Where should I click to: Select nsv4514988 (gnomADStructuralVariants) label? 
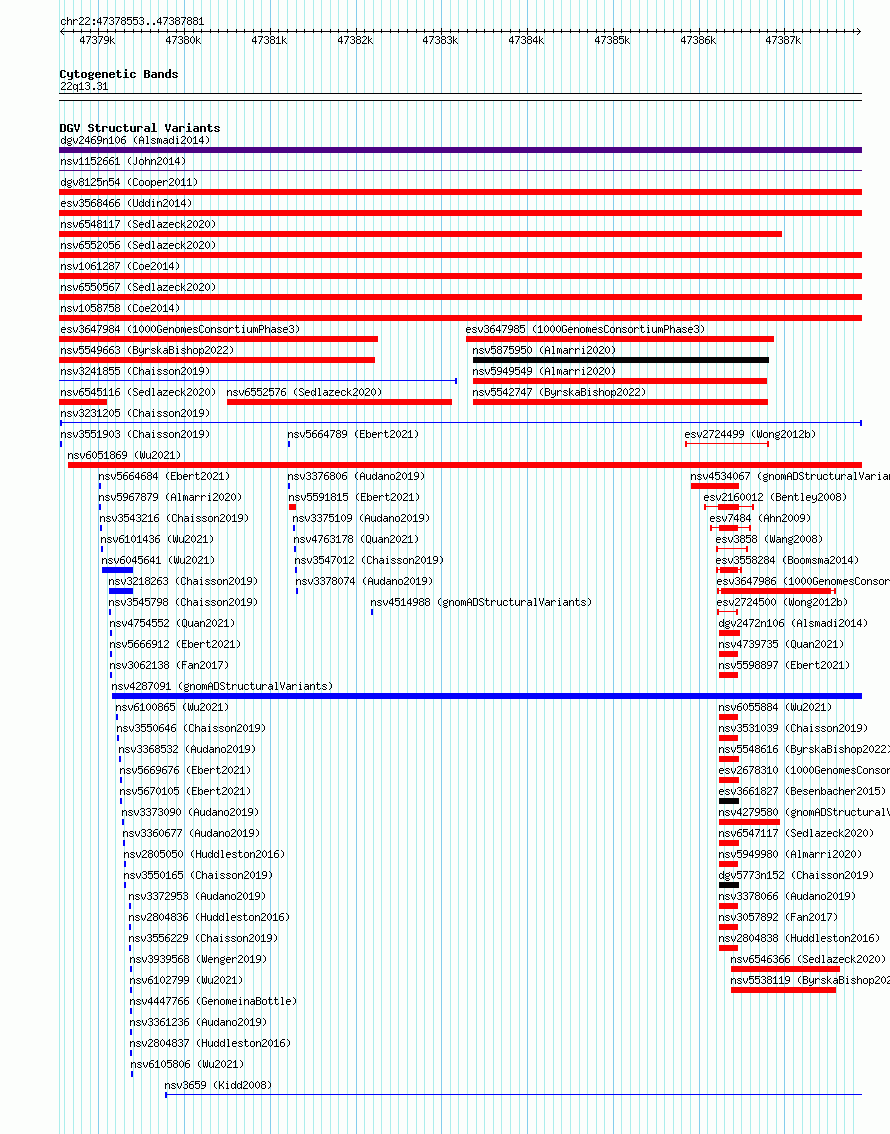[x=481, y=602]
